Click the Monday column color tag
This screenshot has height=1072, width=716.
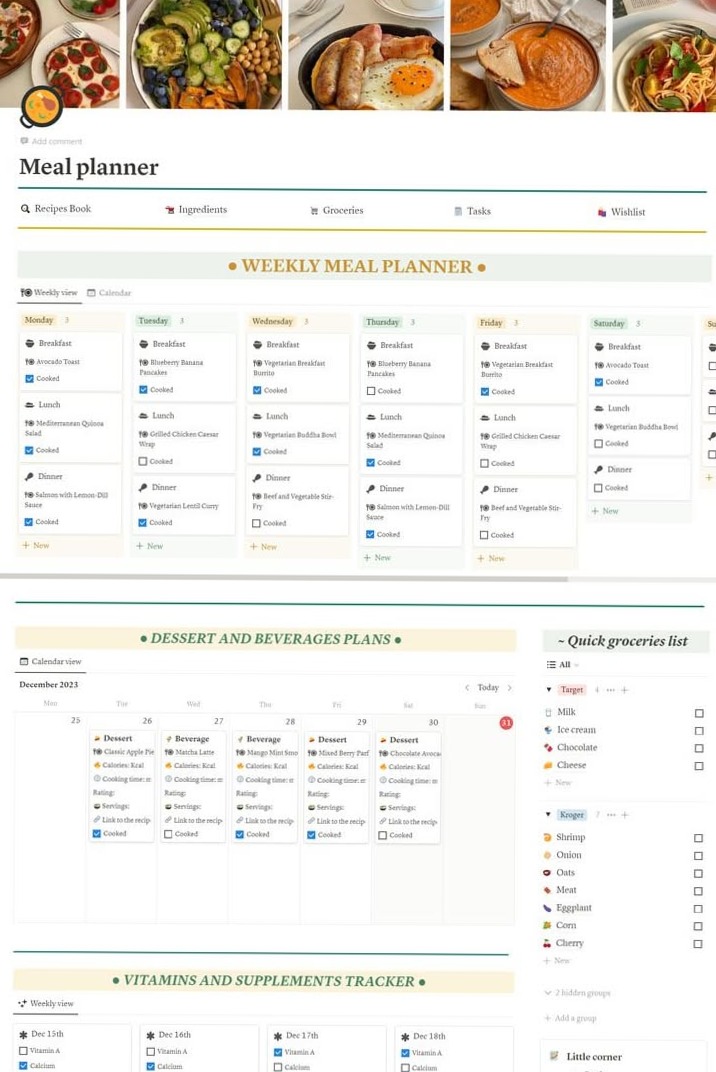coord(39,320)
